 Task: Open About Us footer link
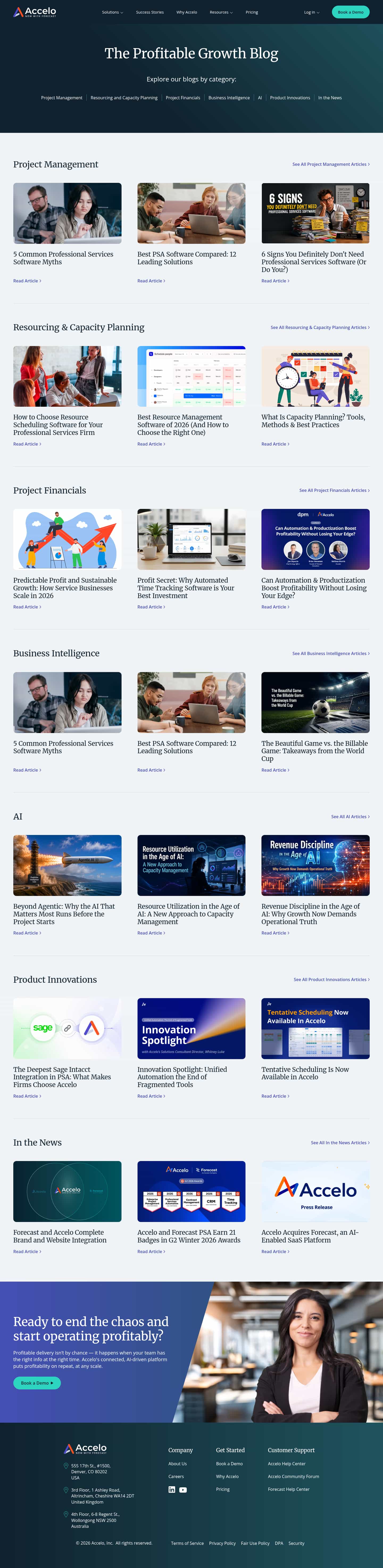click(x=177, y=1464)
